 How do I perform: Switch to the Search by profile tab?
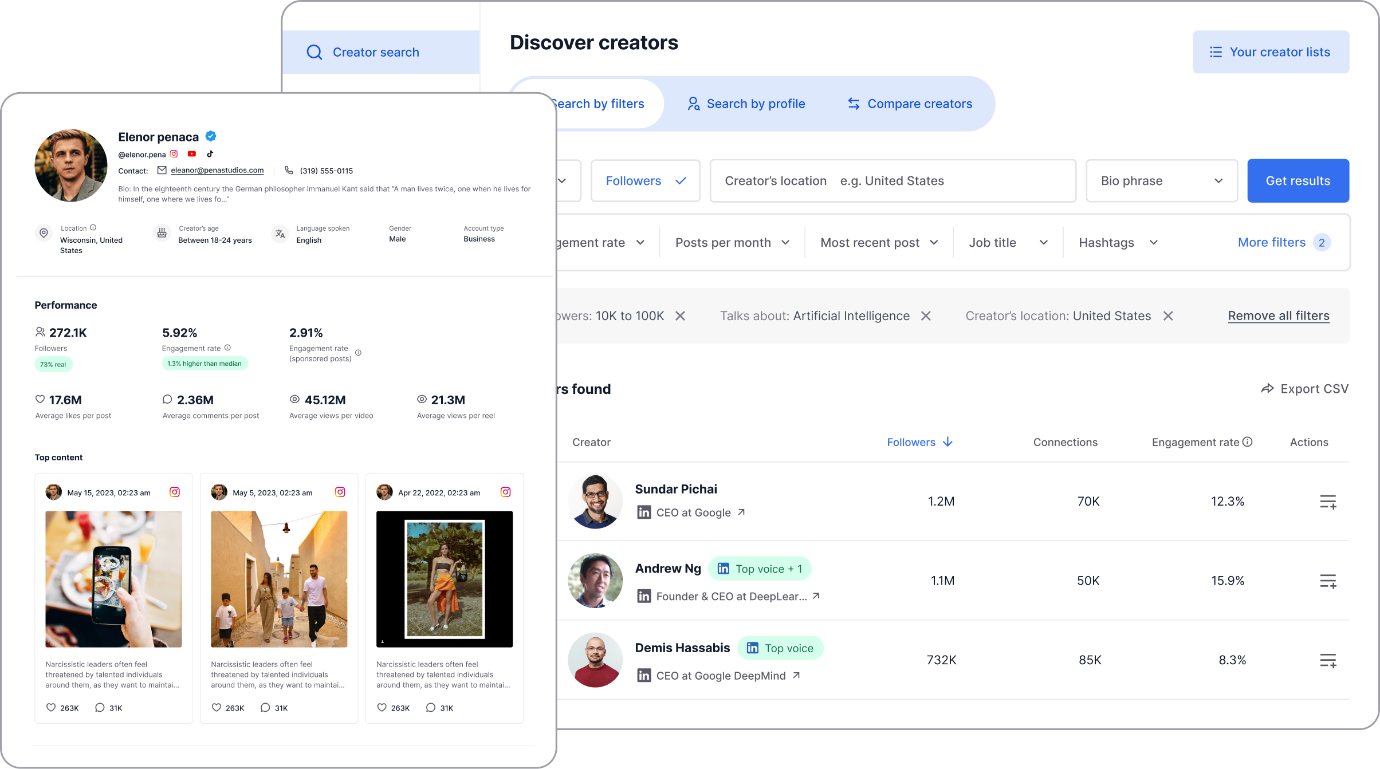(x=746, y=103)
